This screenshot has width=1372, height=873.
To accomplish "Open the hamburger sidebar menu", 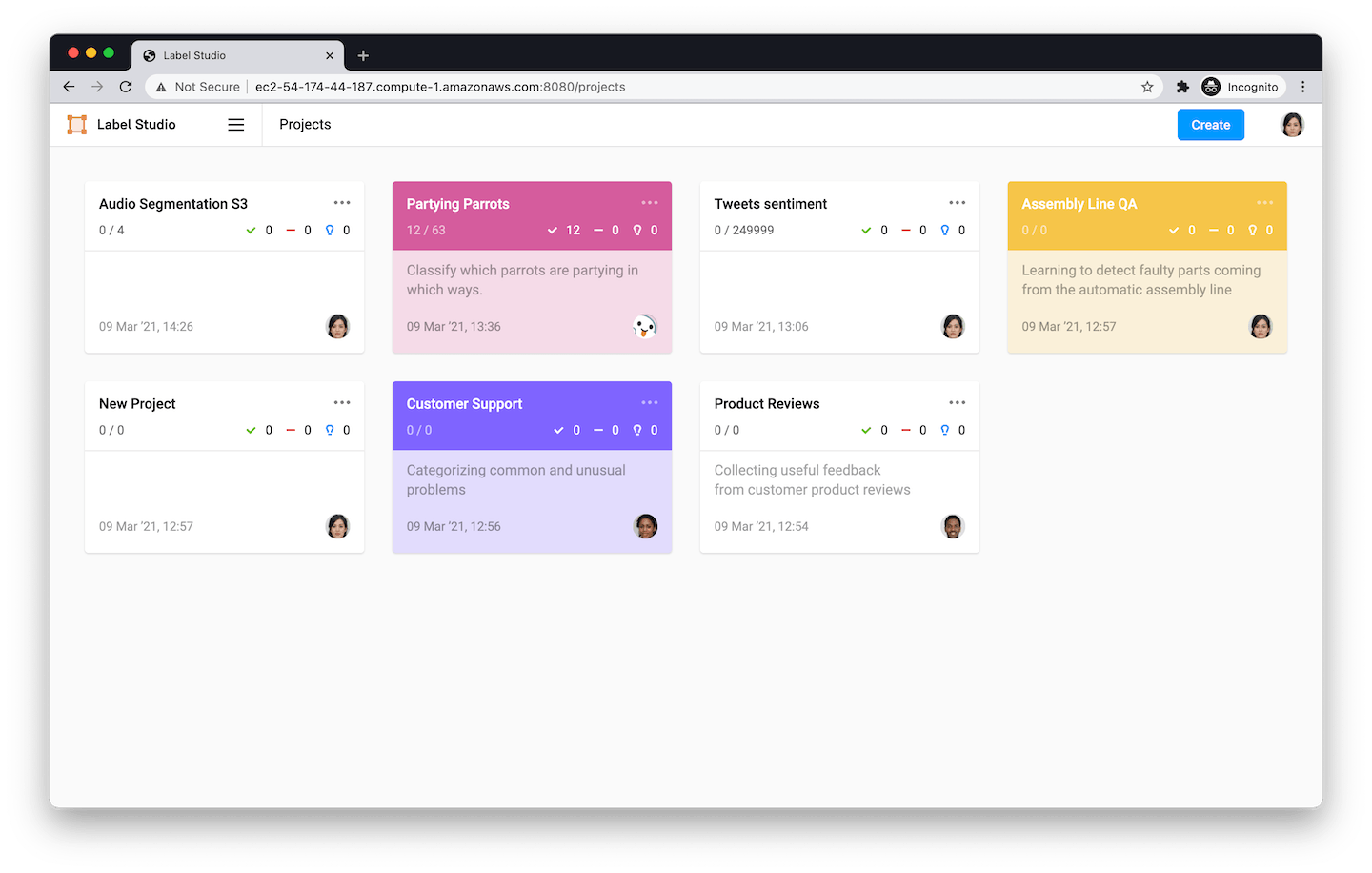I will (236, 125).
